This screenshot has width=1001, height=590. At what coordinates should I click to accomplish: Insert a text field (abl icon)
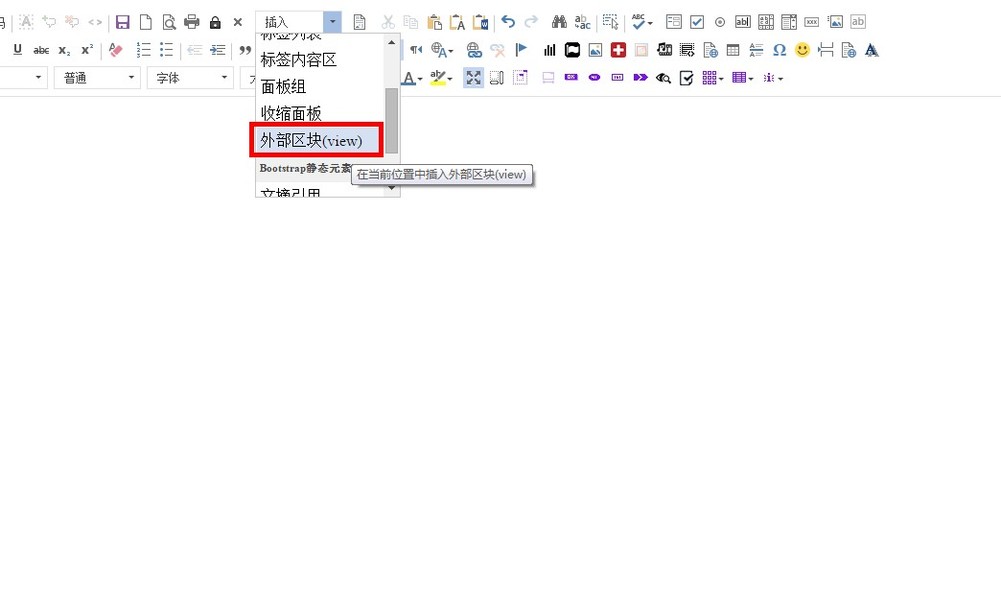(x=742, y=22)
